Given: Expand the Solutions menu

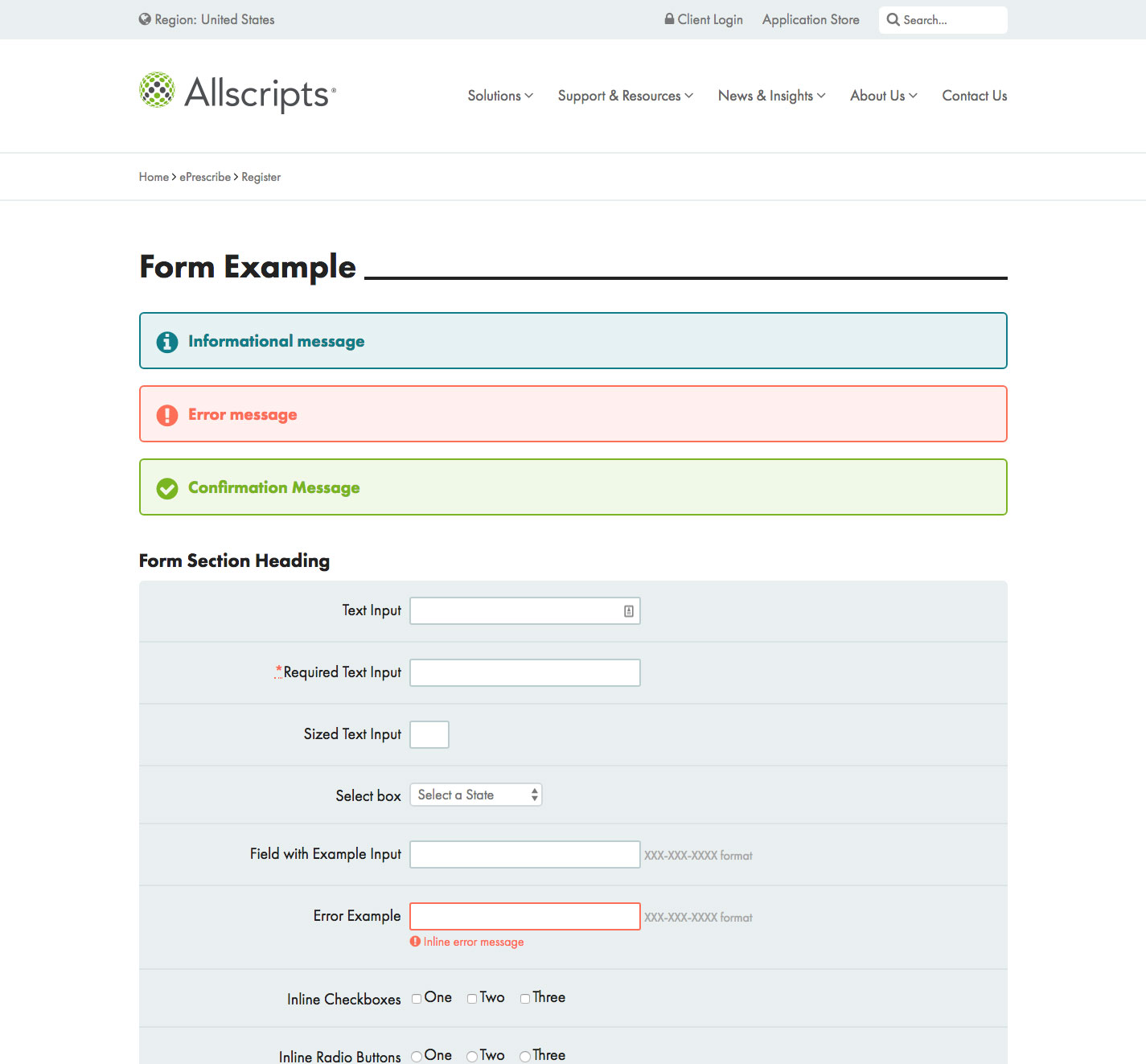Looking at the screenshot, I should pyautogui.click(x=500, y=96).
